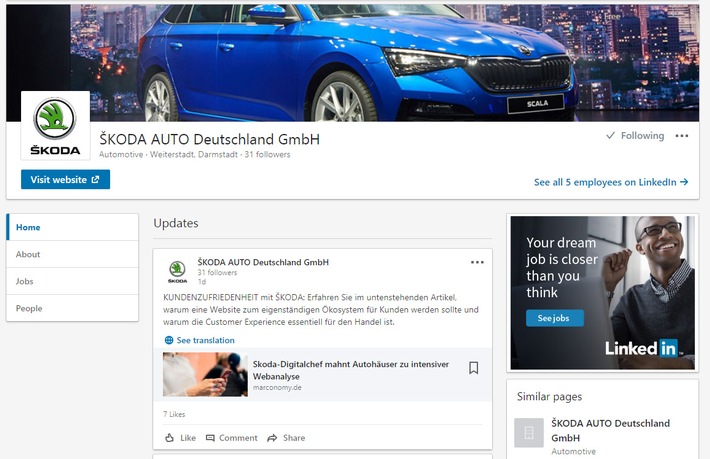Click See jobs button in the ad

555,318
